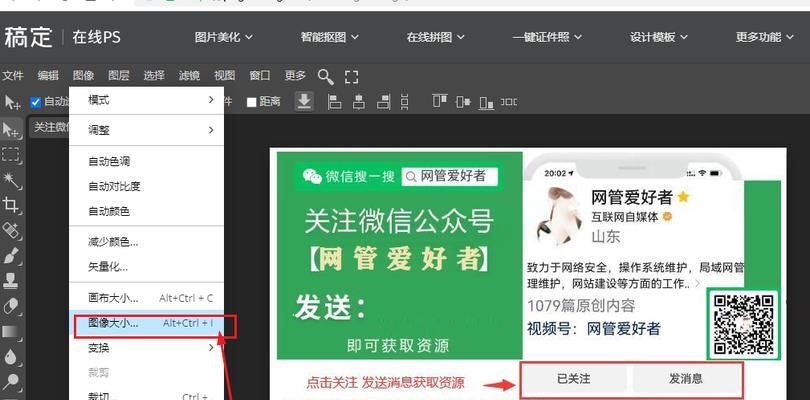Expand the 设计模板 dropdown
This screenshot has width=810, height=400.
659,37
